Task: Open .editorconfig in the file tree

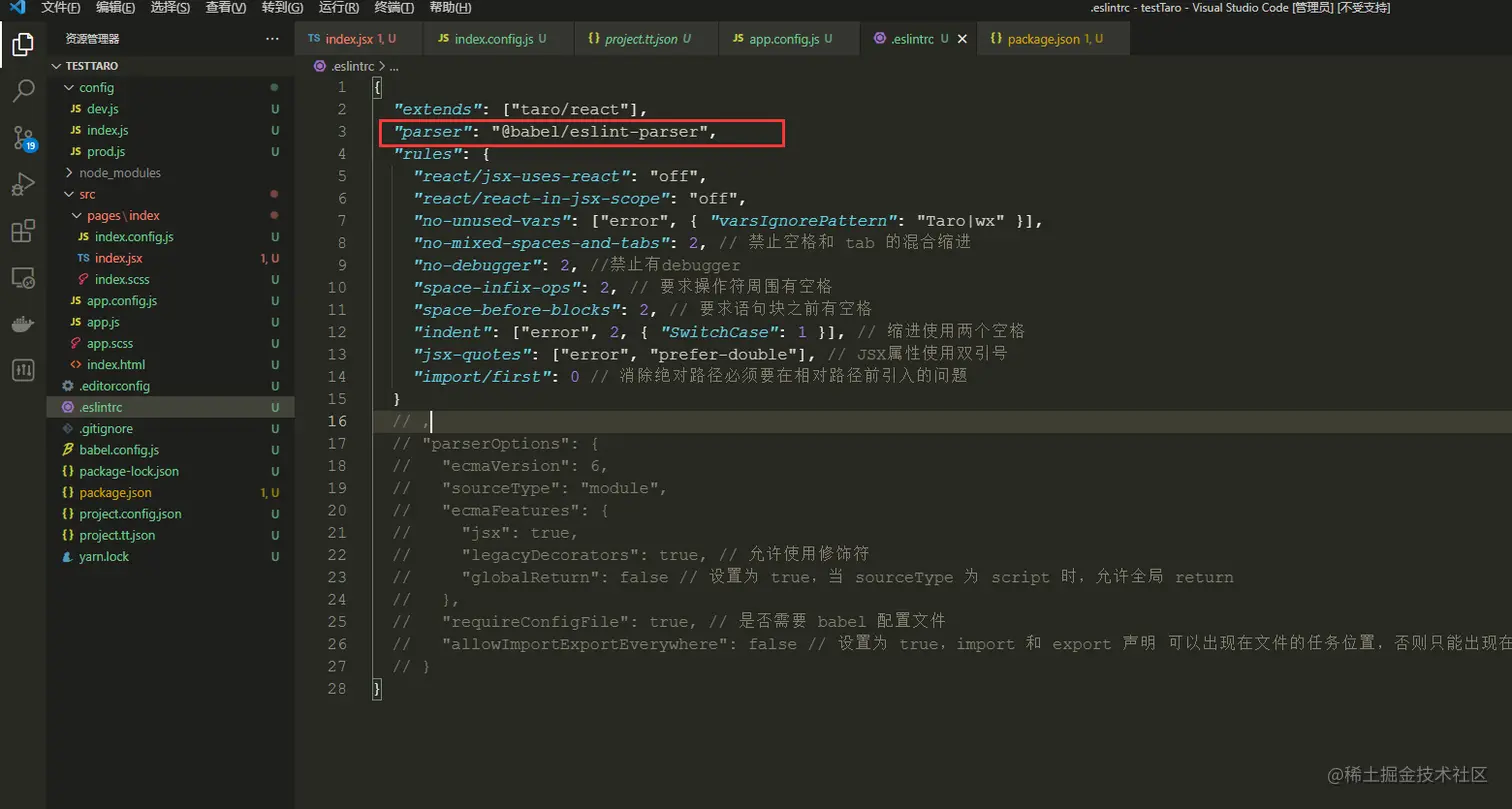Action: coord(170,386)
